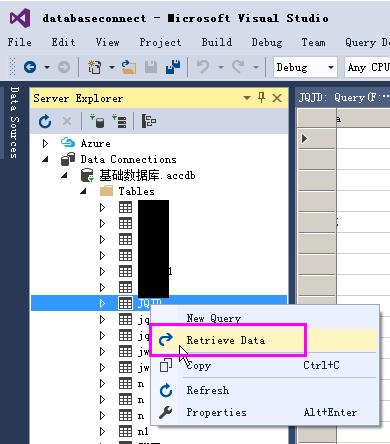Open the Undo history dropdown arrow

(221, 67)
